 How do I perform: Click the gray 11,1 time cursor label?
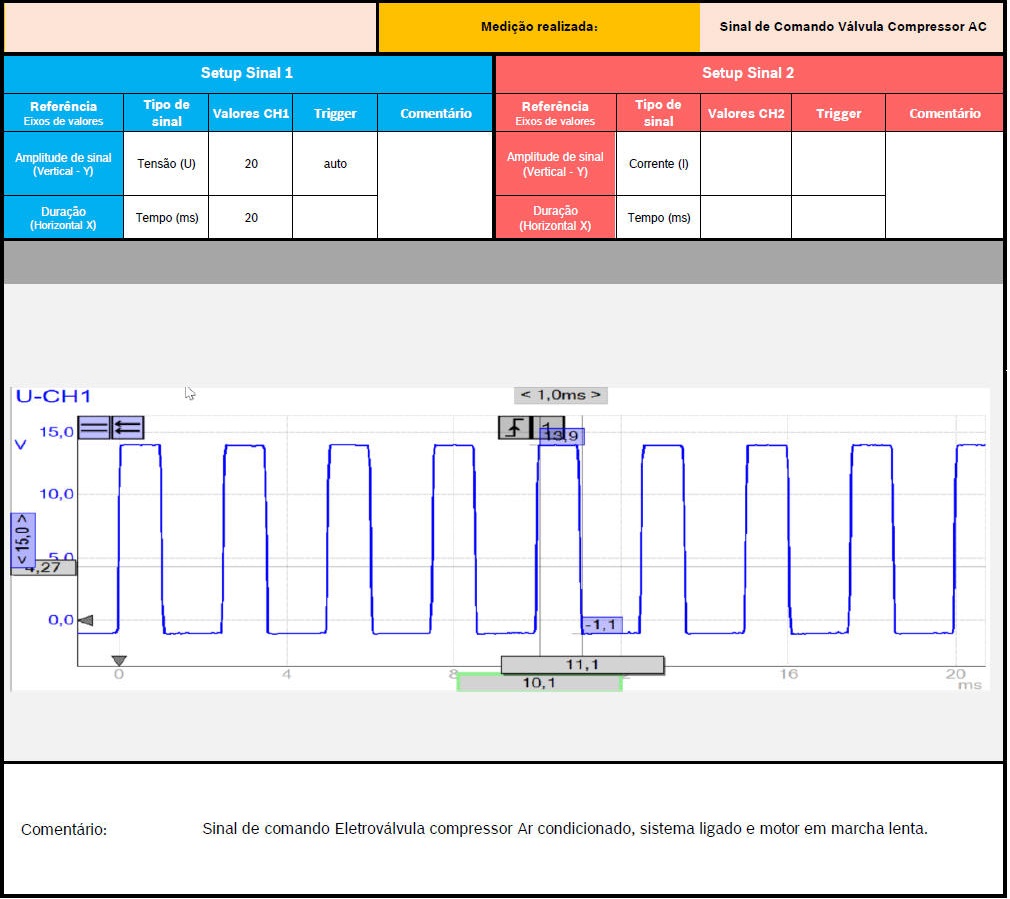[x=582, y=665]
